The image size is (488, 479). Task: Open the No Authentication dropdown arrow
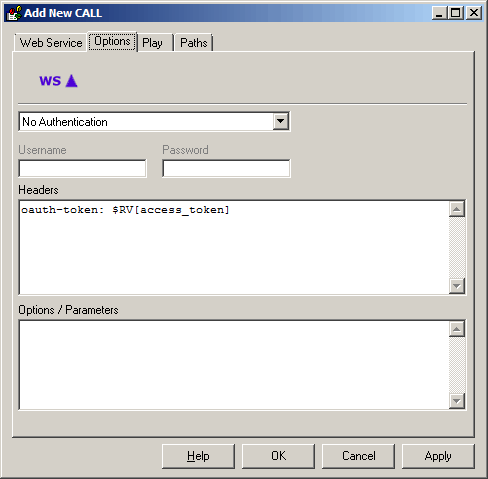(x=281, y=121)
